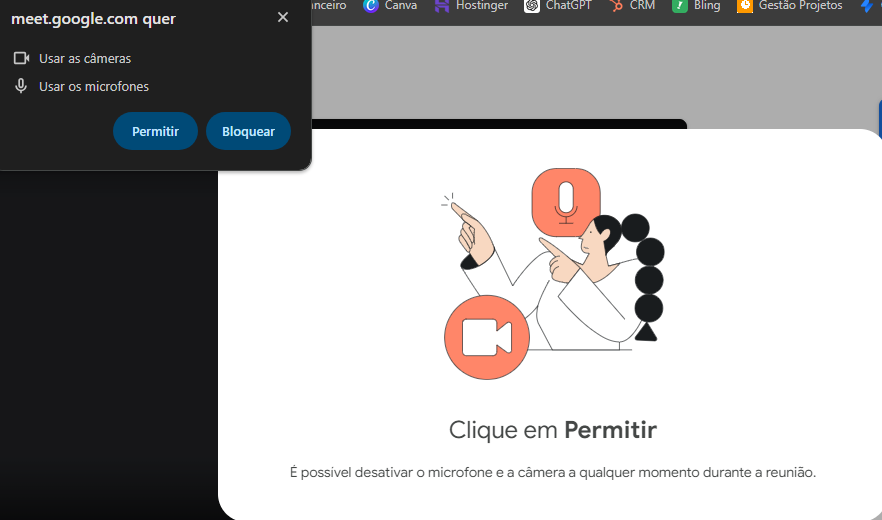Click the 'Clique em Permitir' heading

552,430
